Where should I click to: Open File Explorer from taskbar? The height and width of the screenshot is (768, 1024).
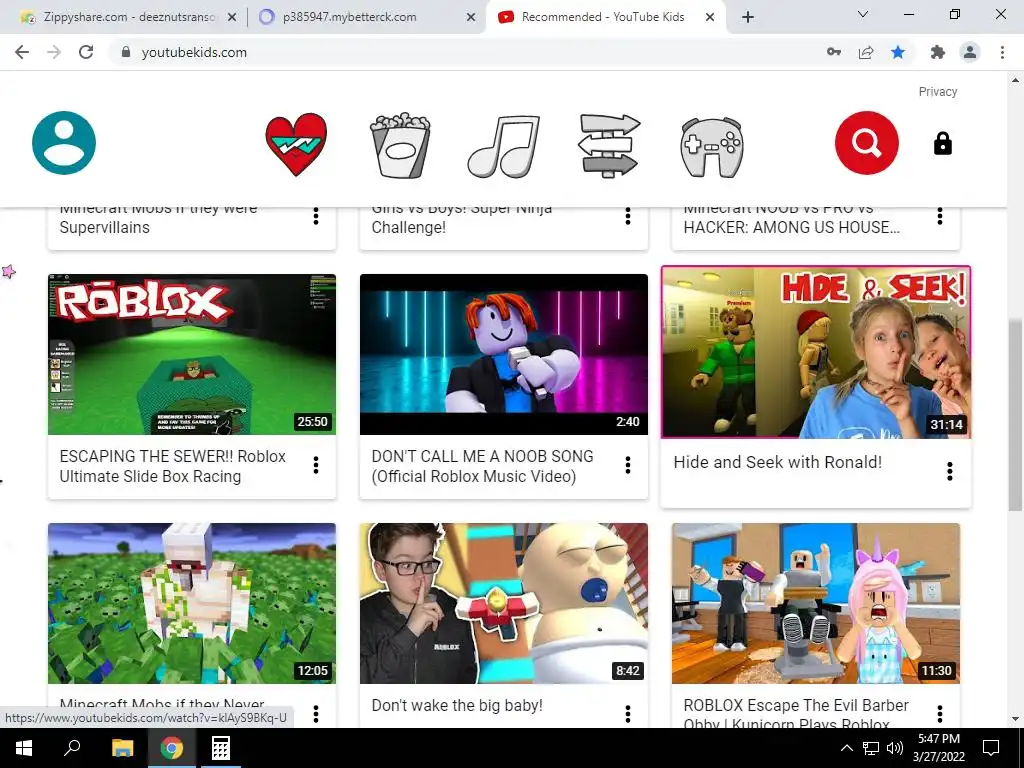(x=122, y=748)
